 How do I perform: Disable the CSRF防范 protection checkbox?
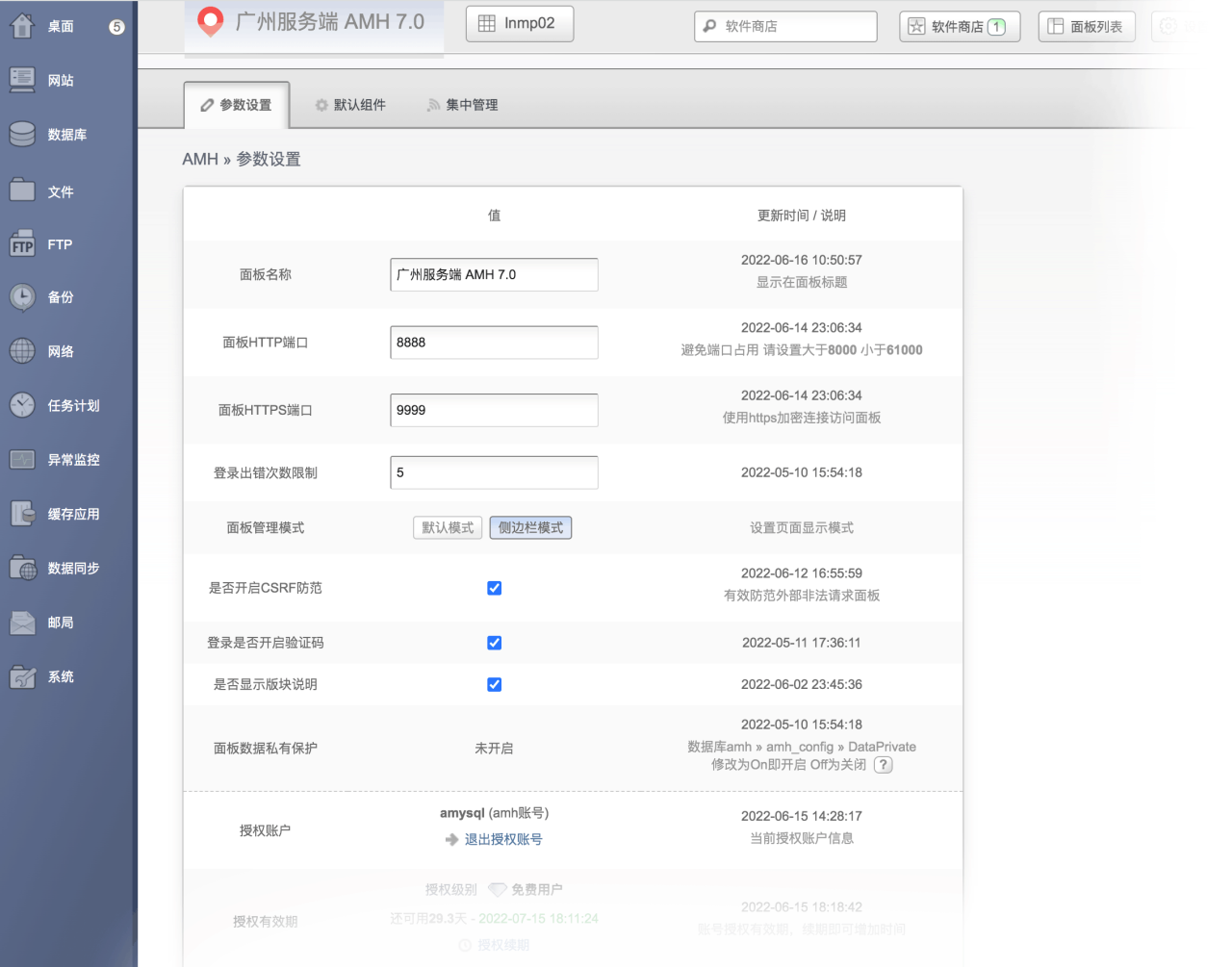tap(494, 588)
